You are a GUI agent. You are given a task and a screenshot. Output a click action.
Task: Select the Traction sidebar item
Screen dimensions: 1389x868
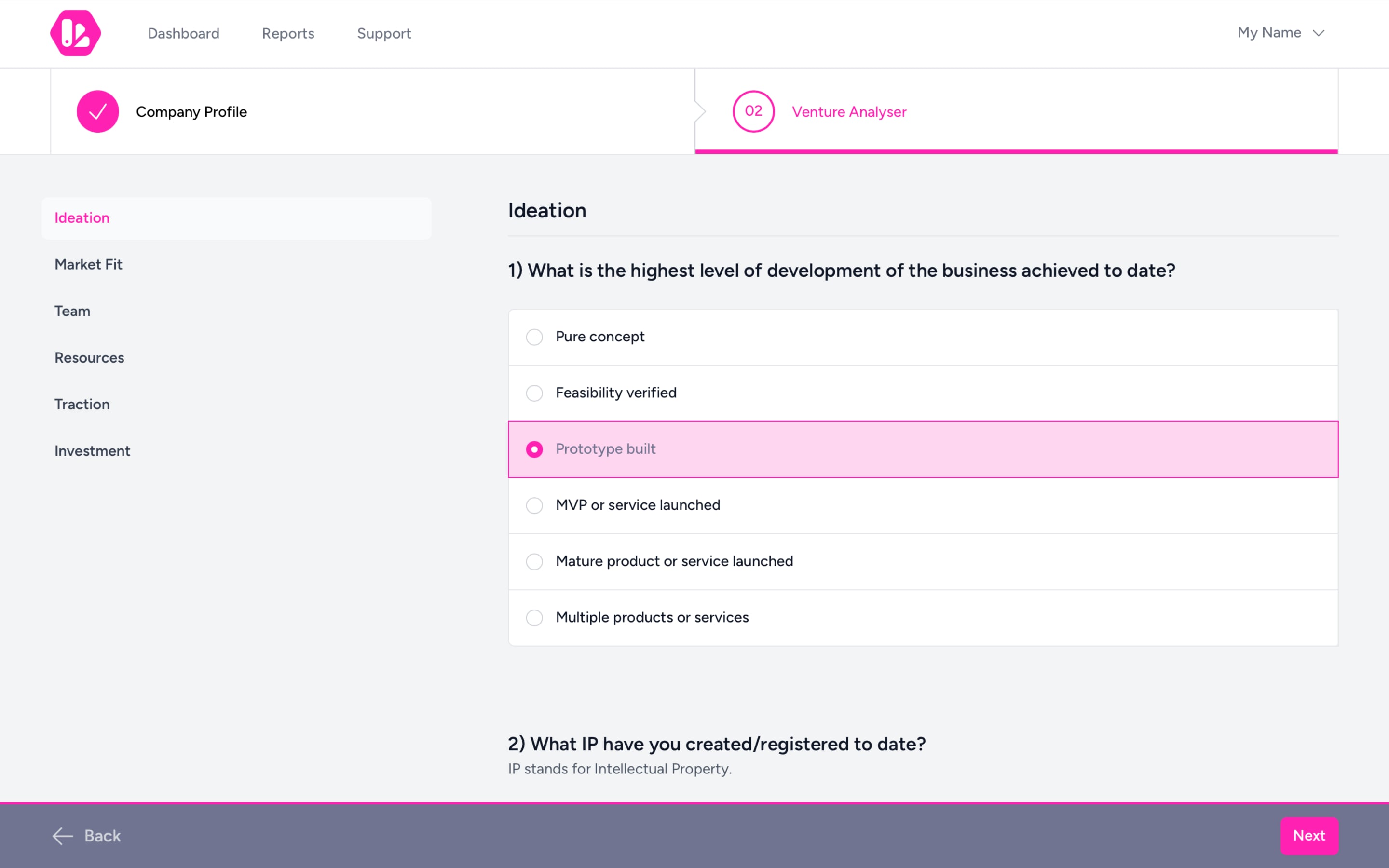pos(82,404)
